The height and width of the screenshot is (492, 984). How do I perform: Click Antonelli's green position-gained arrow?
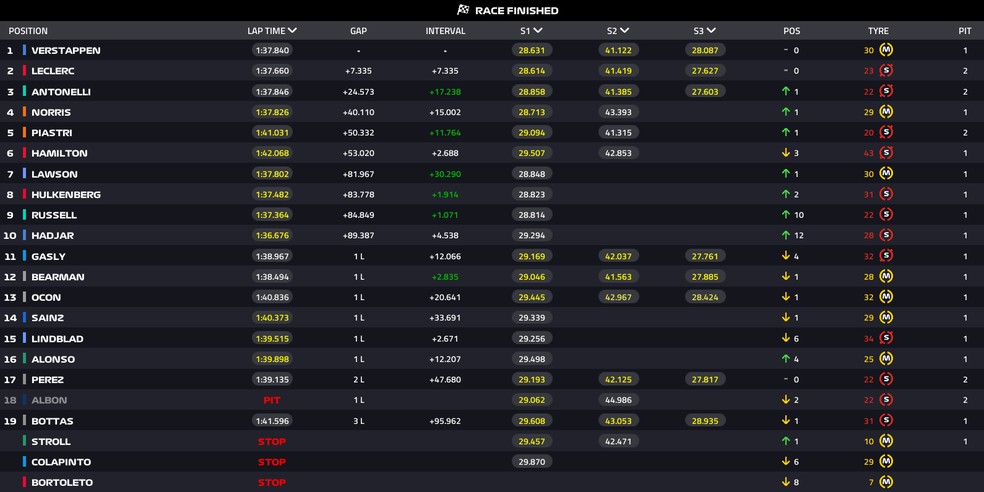tap(785, 92)
